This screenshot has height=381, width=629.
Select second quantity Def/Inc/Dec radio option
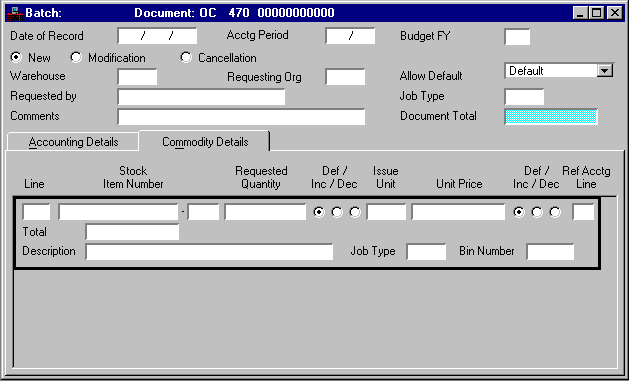pos(337,212)
